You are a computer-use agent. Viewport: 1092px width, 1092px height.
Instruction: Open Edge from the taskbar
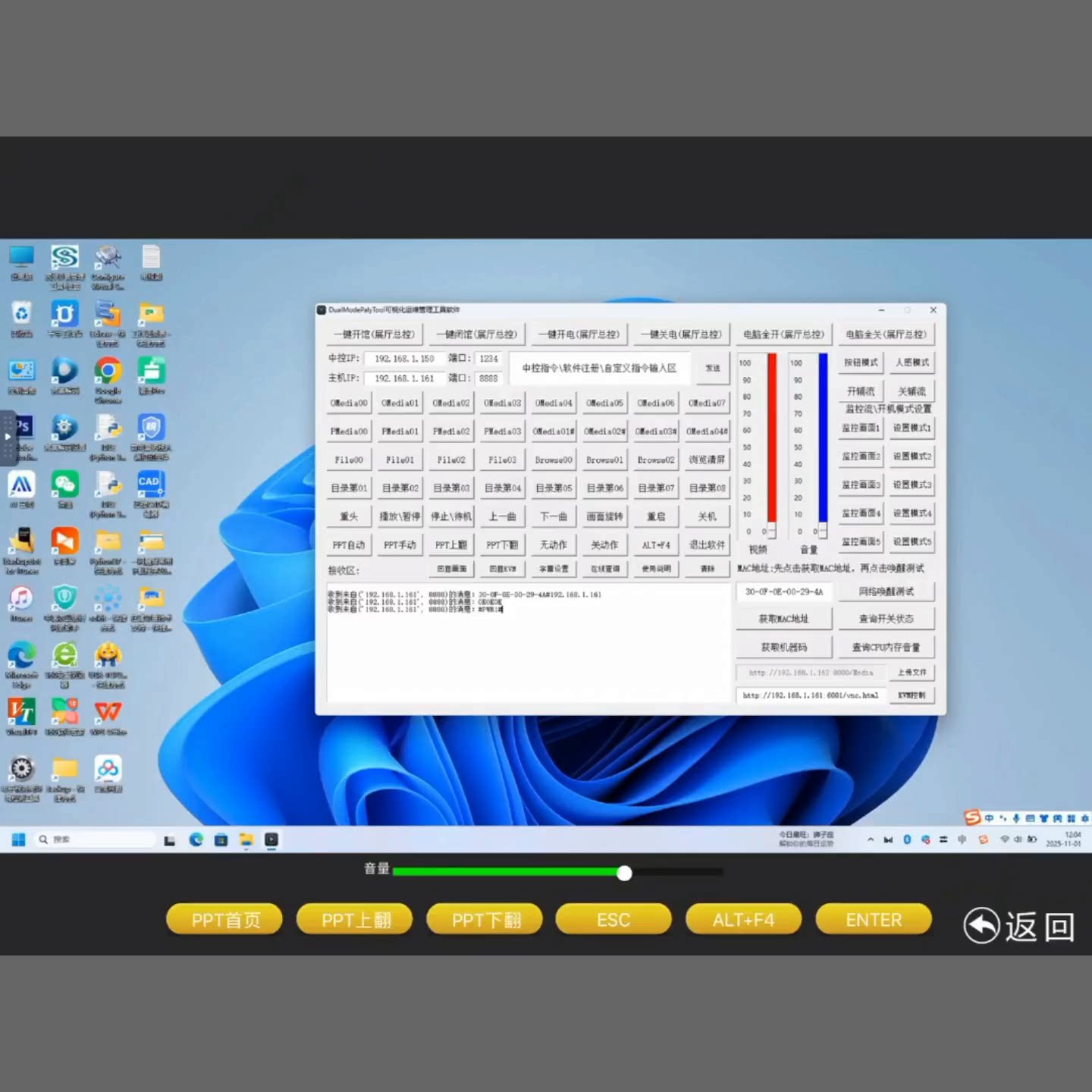196,839
